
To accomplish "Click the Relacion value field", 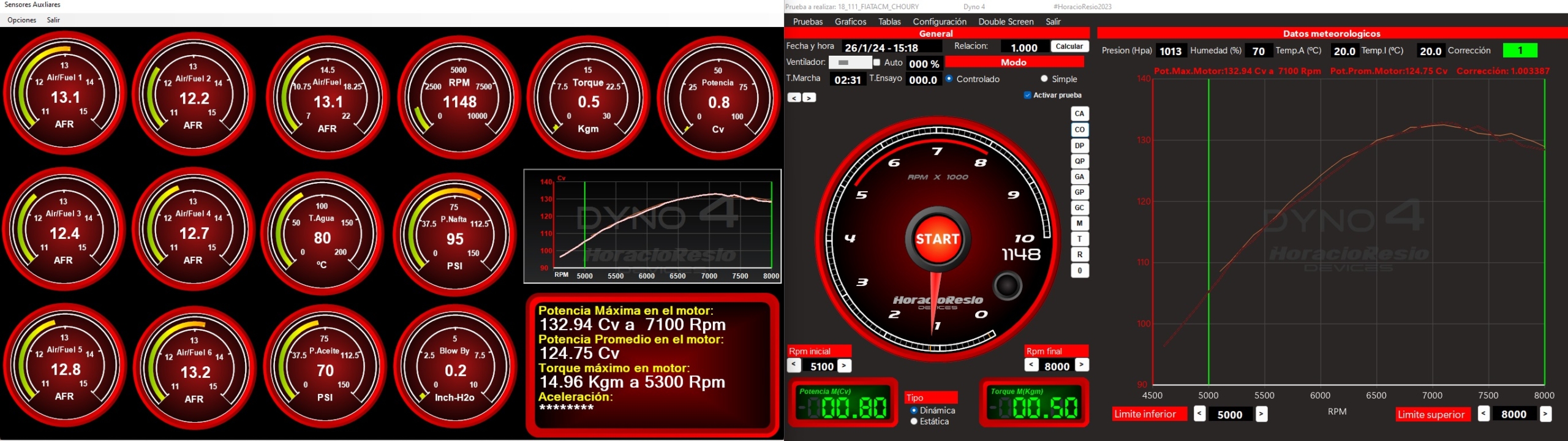I will (1023, 48).
